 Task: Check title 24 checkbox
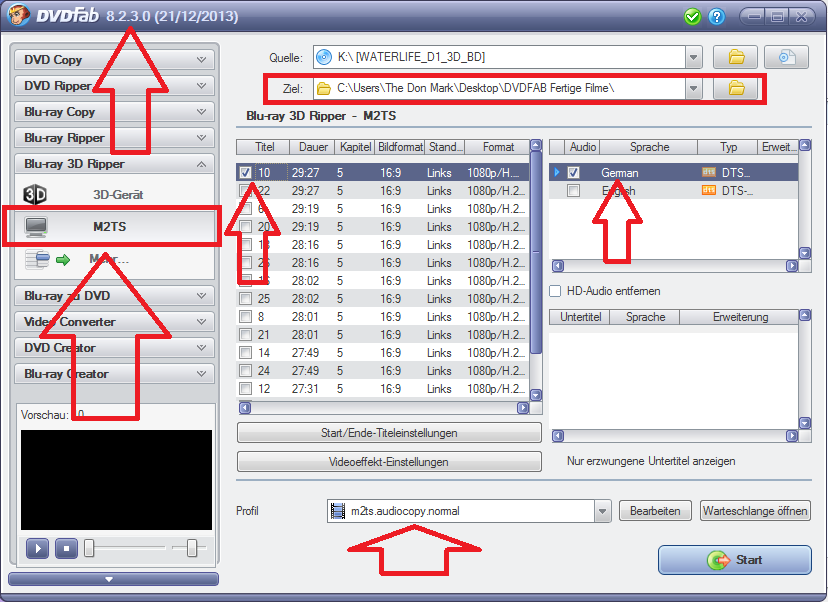pyautogui.click(x=245, y=370)
